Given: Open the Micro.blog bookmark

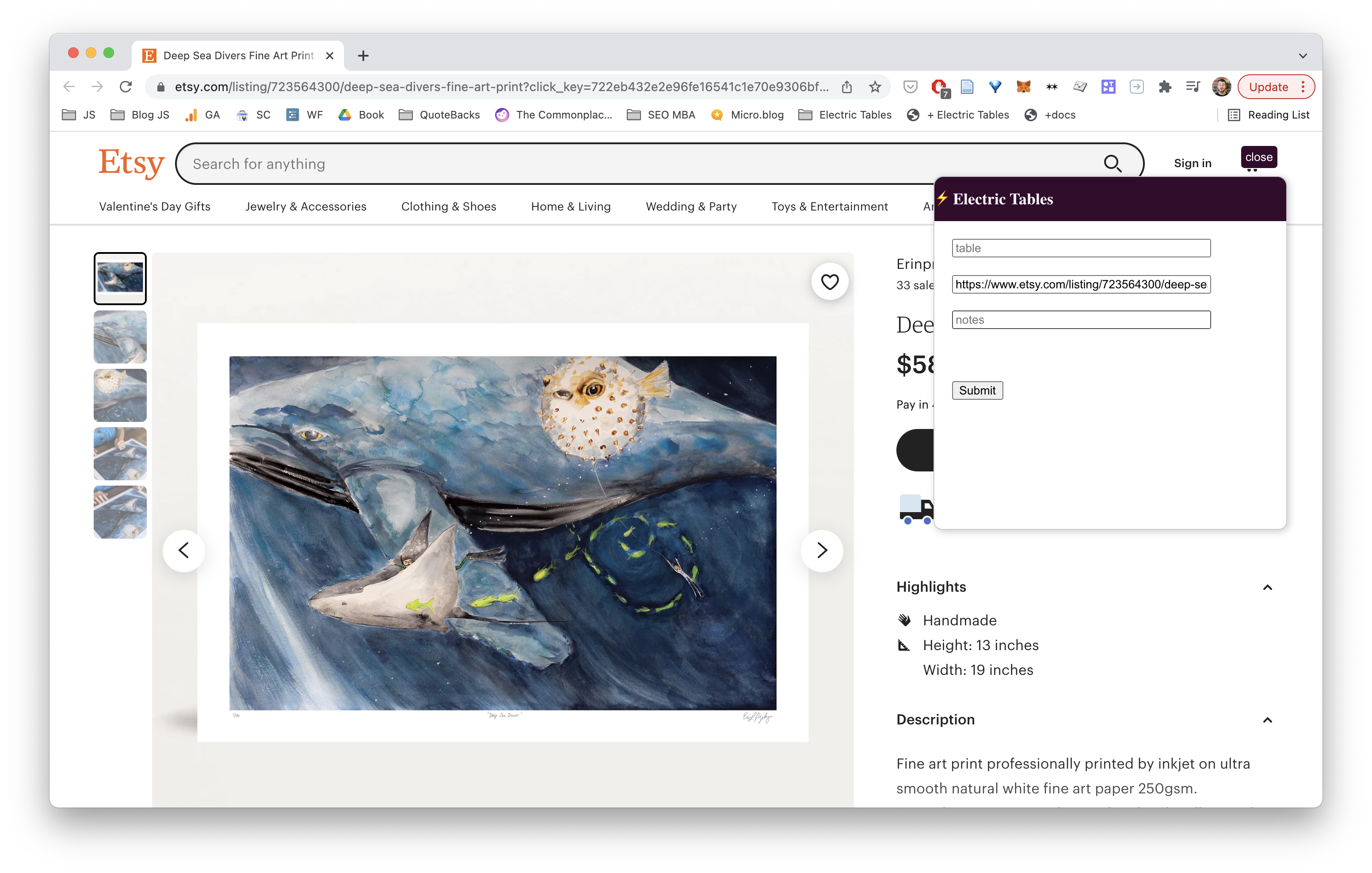Looking at the screenshot, I should (x=747, y=115).
